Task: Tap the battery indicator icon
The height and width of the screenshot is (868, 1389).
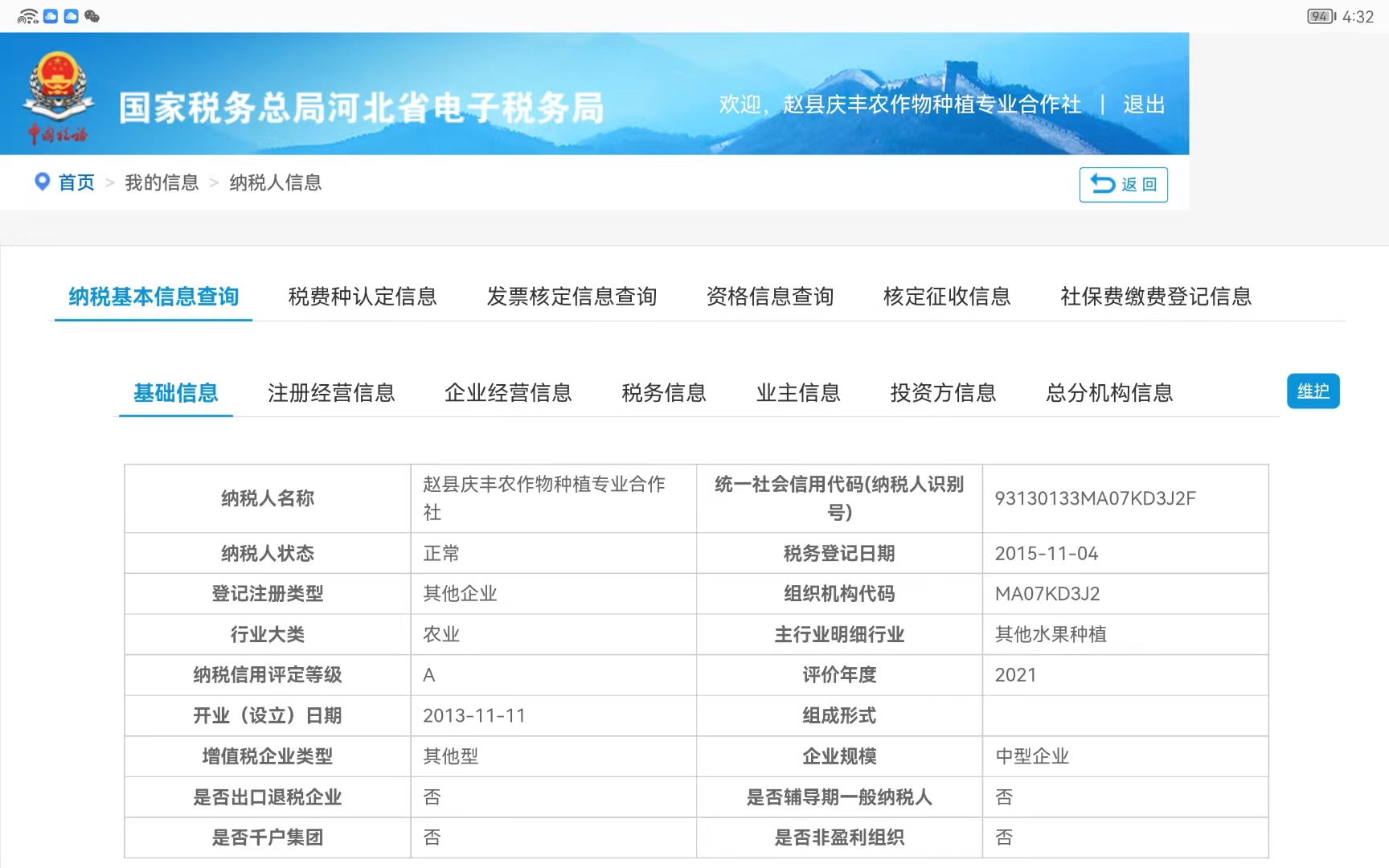Action: tap(1320, 16)
